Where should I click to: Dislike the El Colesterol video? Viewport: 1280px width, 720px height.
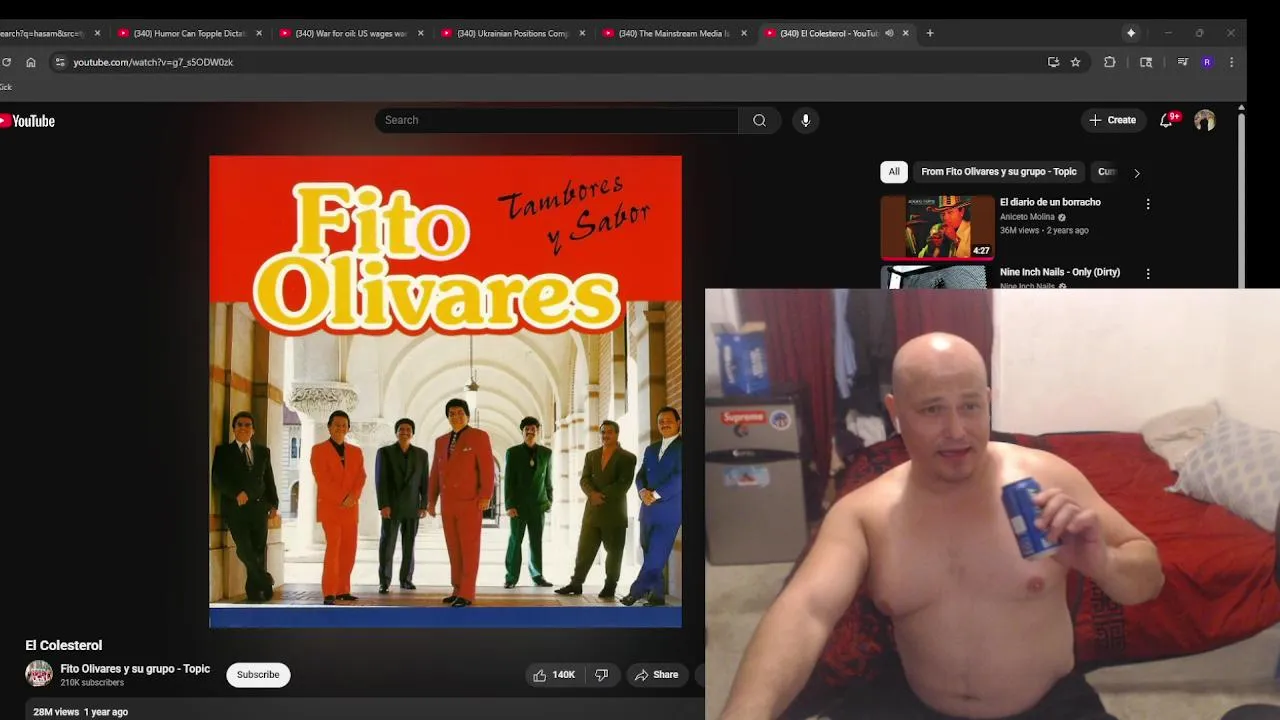pyautogui.click(x=601, y=675)
